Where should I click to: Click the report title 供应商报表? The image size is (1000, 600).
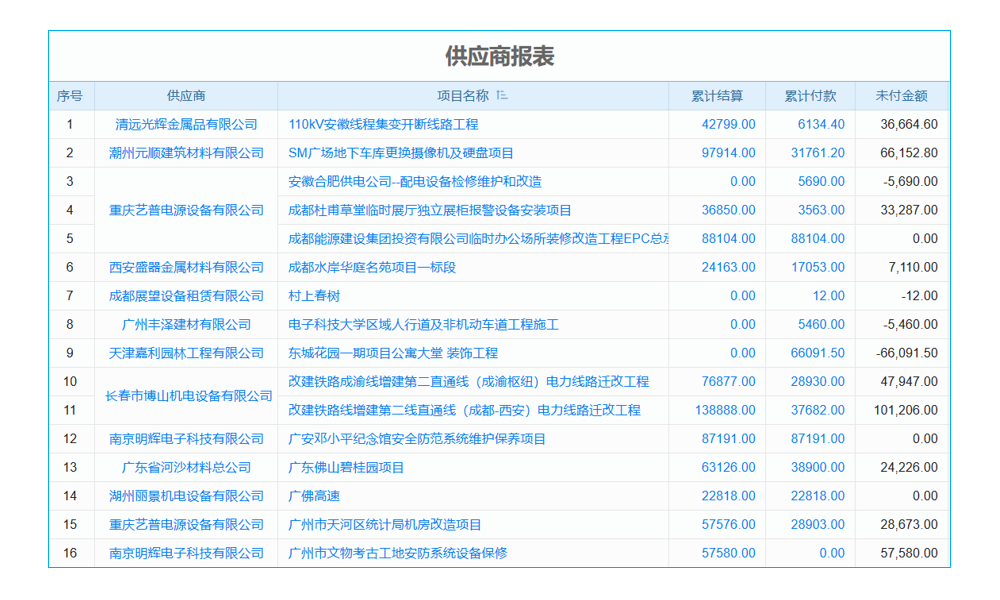click(500, 57)
